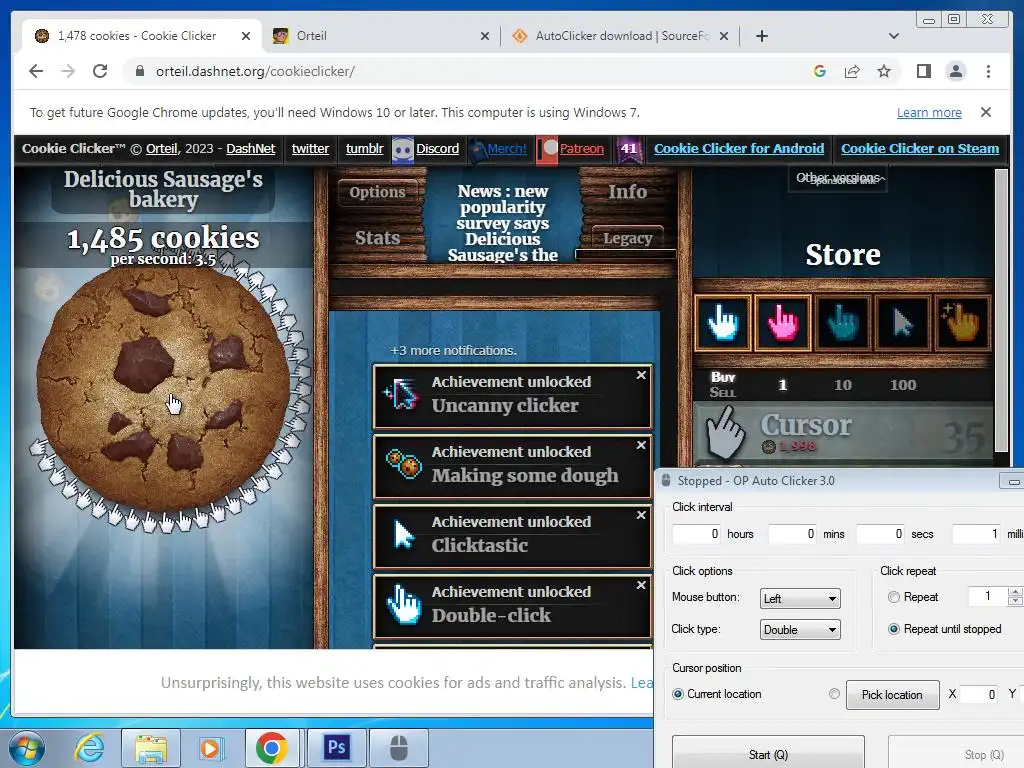Select the Repeat radio button
Screen dimensions: 1024x768
coord(894,597)
